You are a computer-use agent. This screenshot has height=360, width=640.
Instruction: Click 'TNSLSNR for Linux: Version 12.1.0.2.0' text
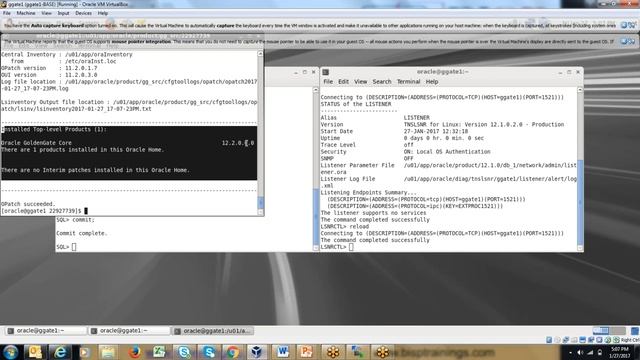pos(463,124)
